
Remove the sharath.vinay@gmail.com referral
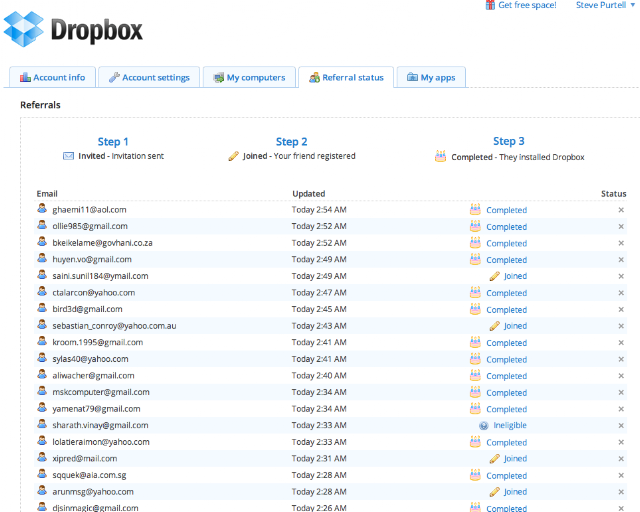(621, 425)
